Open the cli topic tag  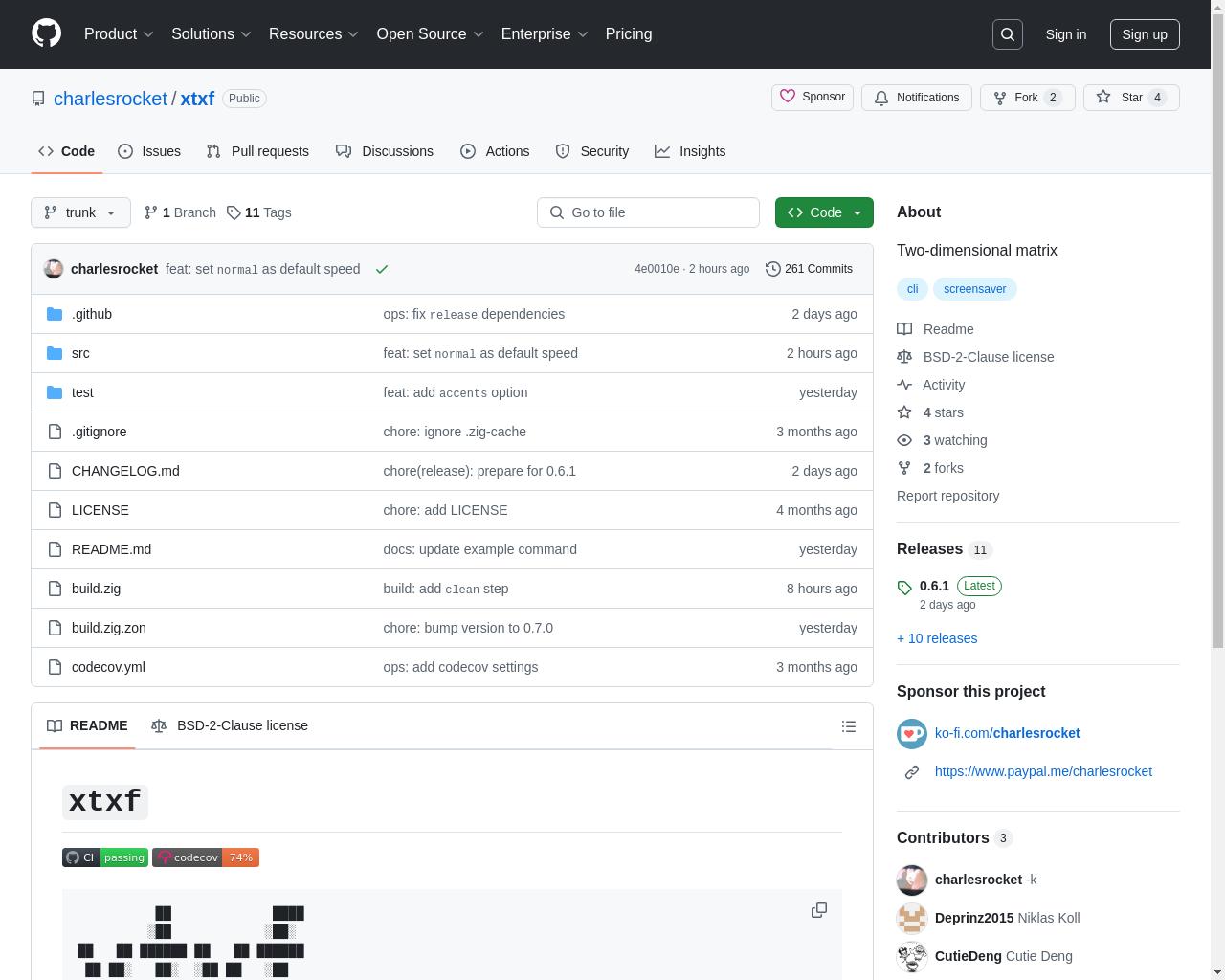(913, 289)
